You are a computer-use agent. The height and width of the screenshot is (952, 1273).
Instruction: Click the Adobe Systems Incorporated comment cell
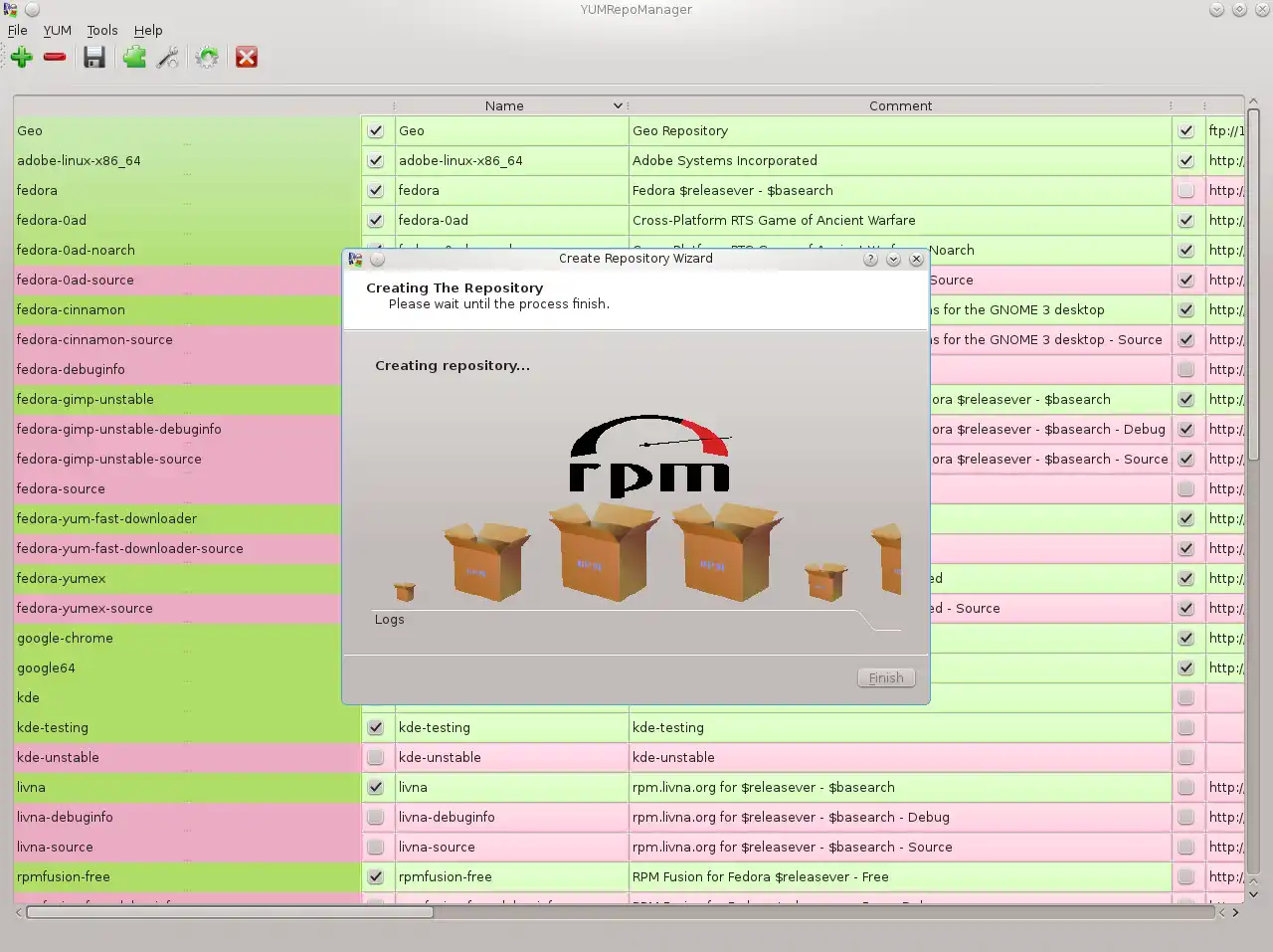point(900,160)
